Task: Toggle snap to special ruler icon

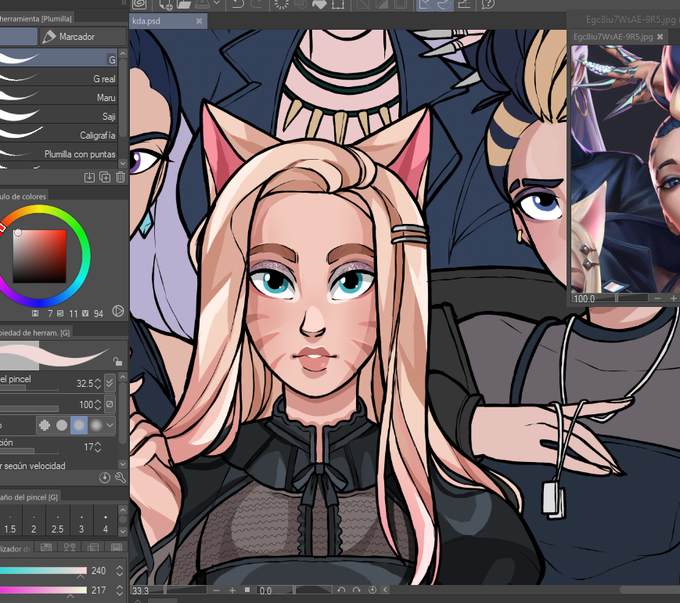Action: click(x=444, y=4)
